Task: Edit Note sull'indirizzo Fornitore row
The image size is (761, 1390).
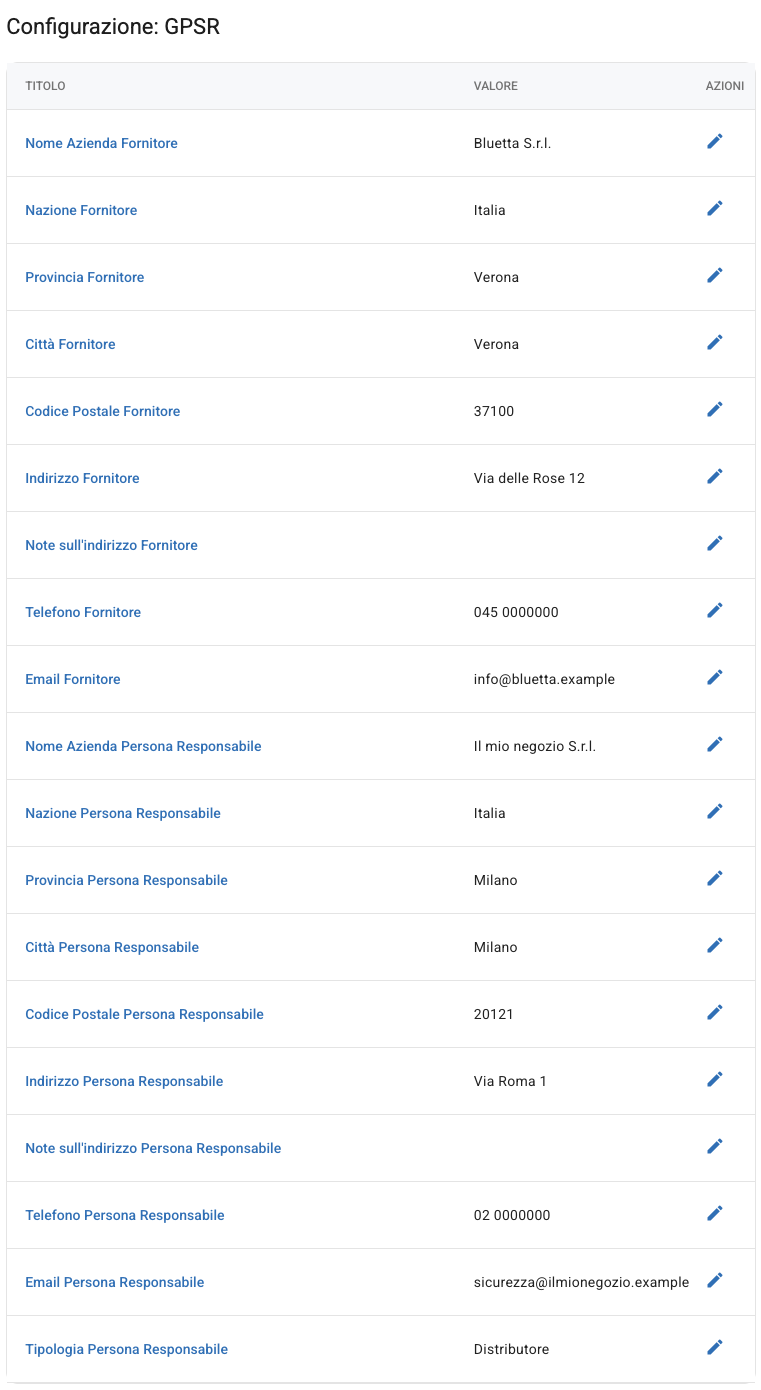Action: [714, 544]
